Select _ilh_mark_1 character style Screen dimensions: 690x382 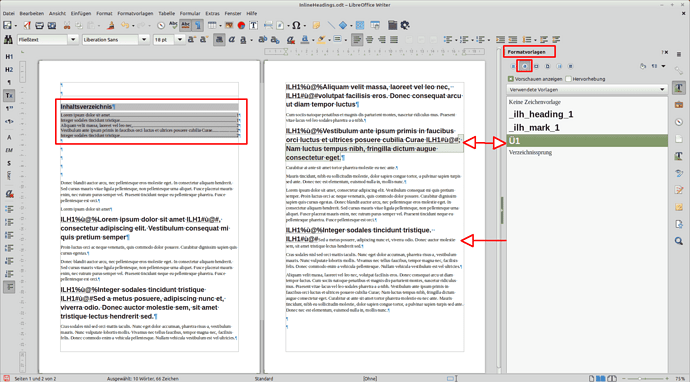click(x=587, y=128)
